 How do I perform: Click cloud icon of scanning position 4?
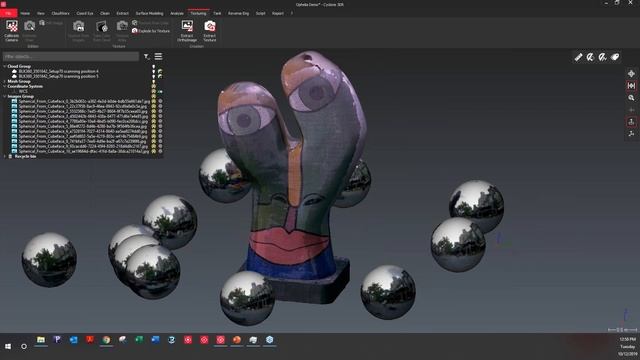tap(14, 71)
